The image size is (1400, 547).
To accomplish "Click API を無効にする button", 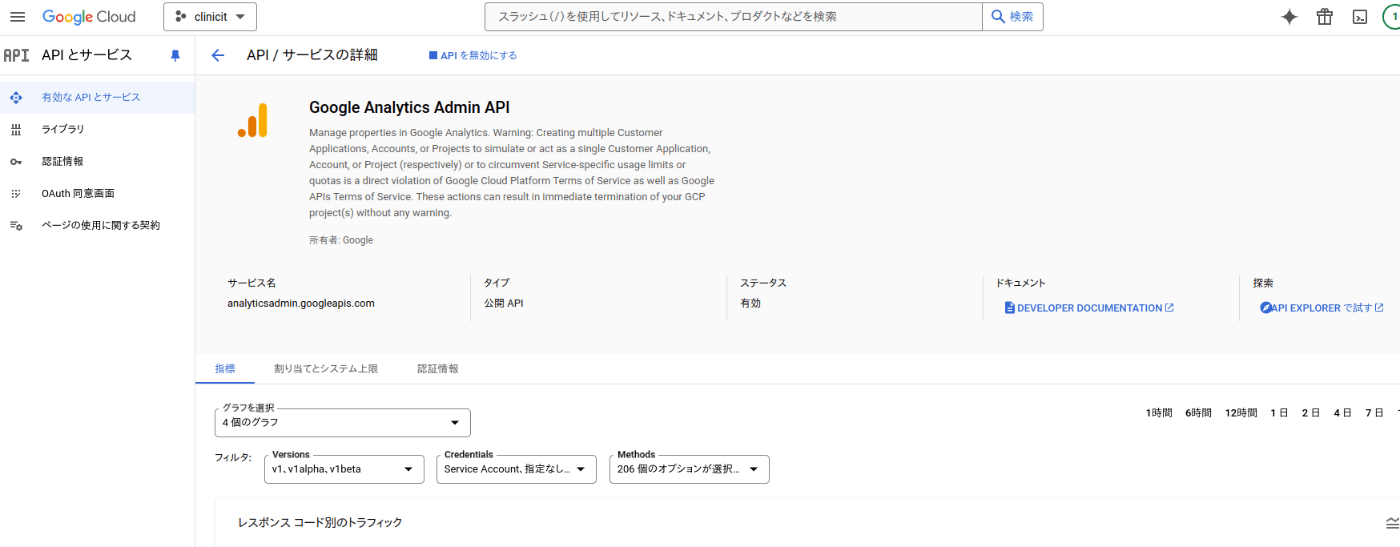I will tap(473, 55).
